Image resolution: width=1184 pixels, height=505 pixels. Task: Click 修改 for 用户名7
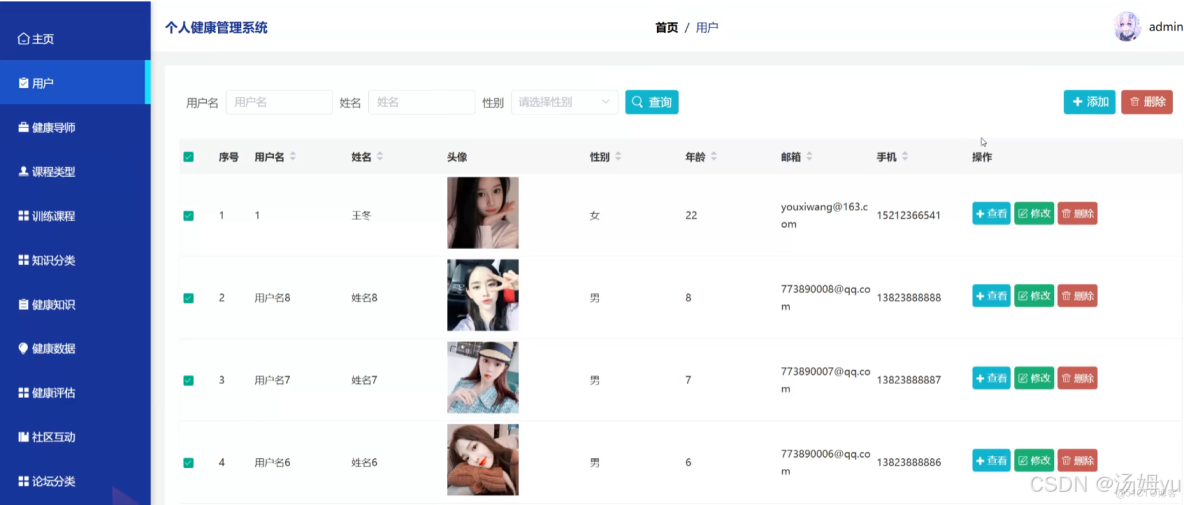click(1034, 378)
